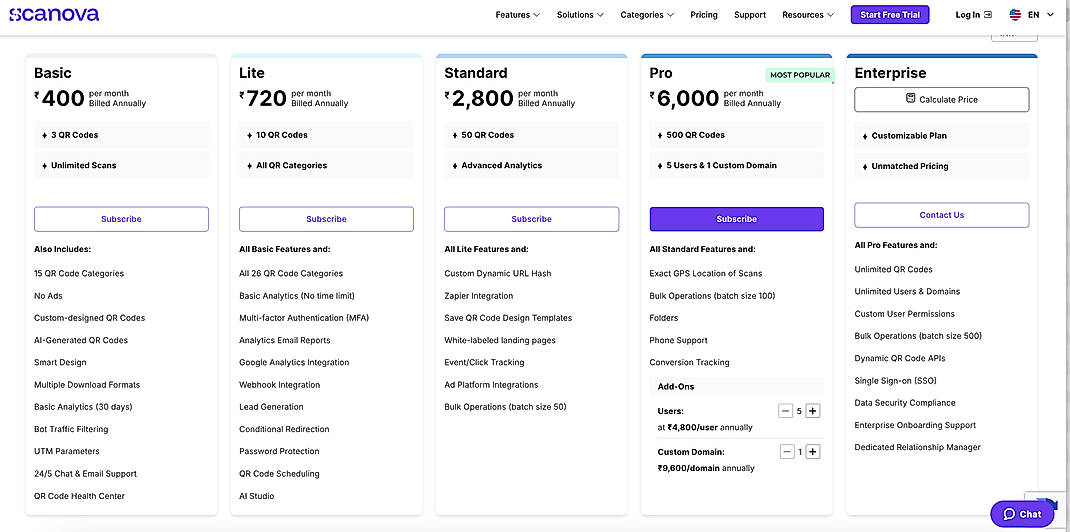Viewport: 1070px width, 532px height.
Task: Click the Lite plan price ₹720
Action: 263,98
